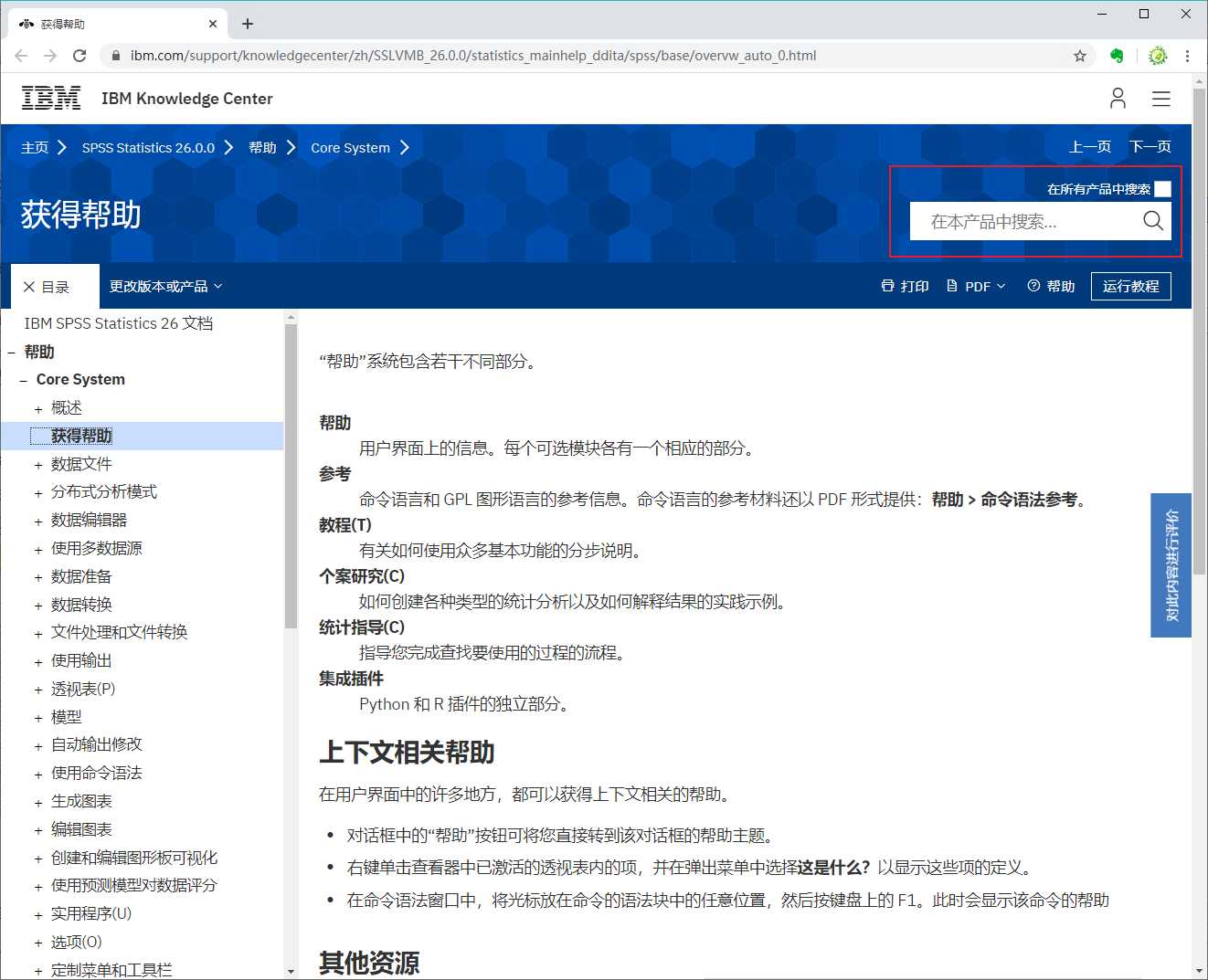1208x980 pixels.
Task: Click the tree panel scroll-down arrow
Action: point(291,972)
